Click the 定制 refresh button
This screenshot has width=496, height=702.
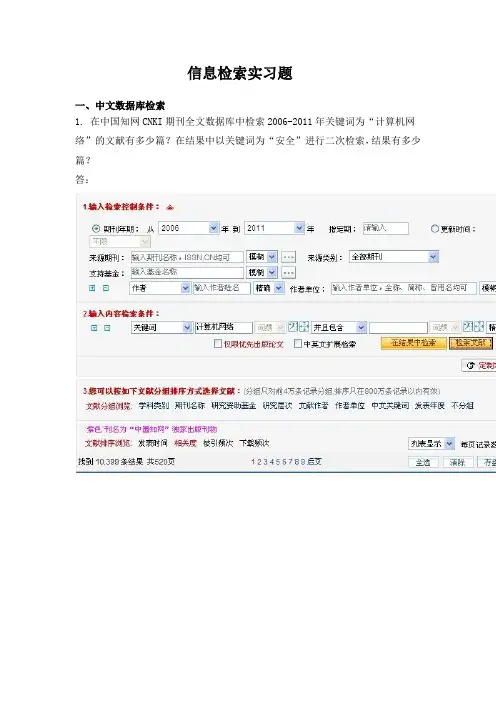pos(479,366)
